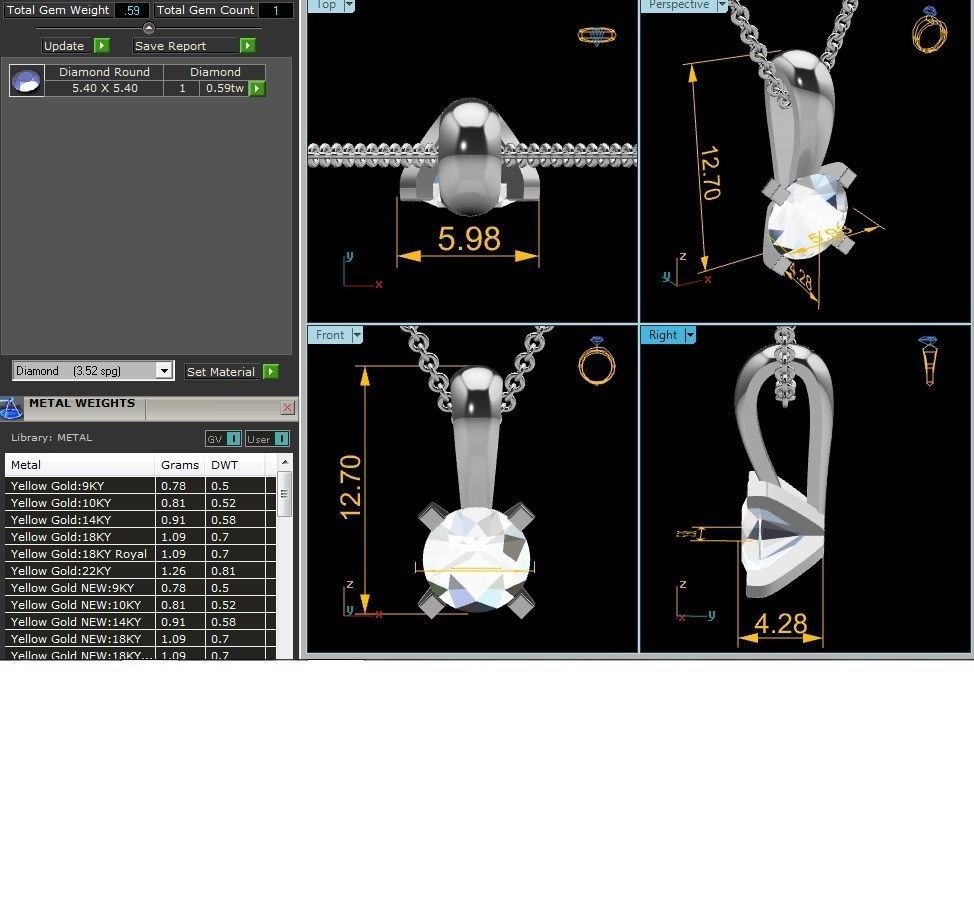Click the ring orientation icon in Perspective view
Screen dimensions: 974x918
pos(929,29)
